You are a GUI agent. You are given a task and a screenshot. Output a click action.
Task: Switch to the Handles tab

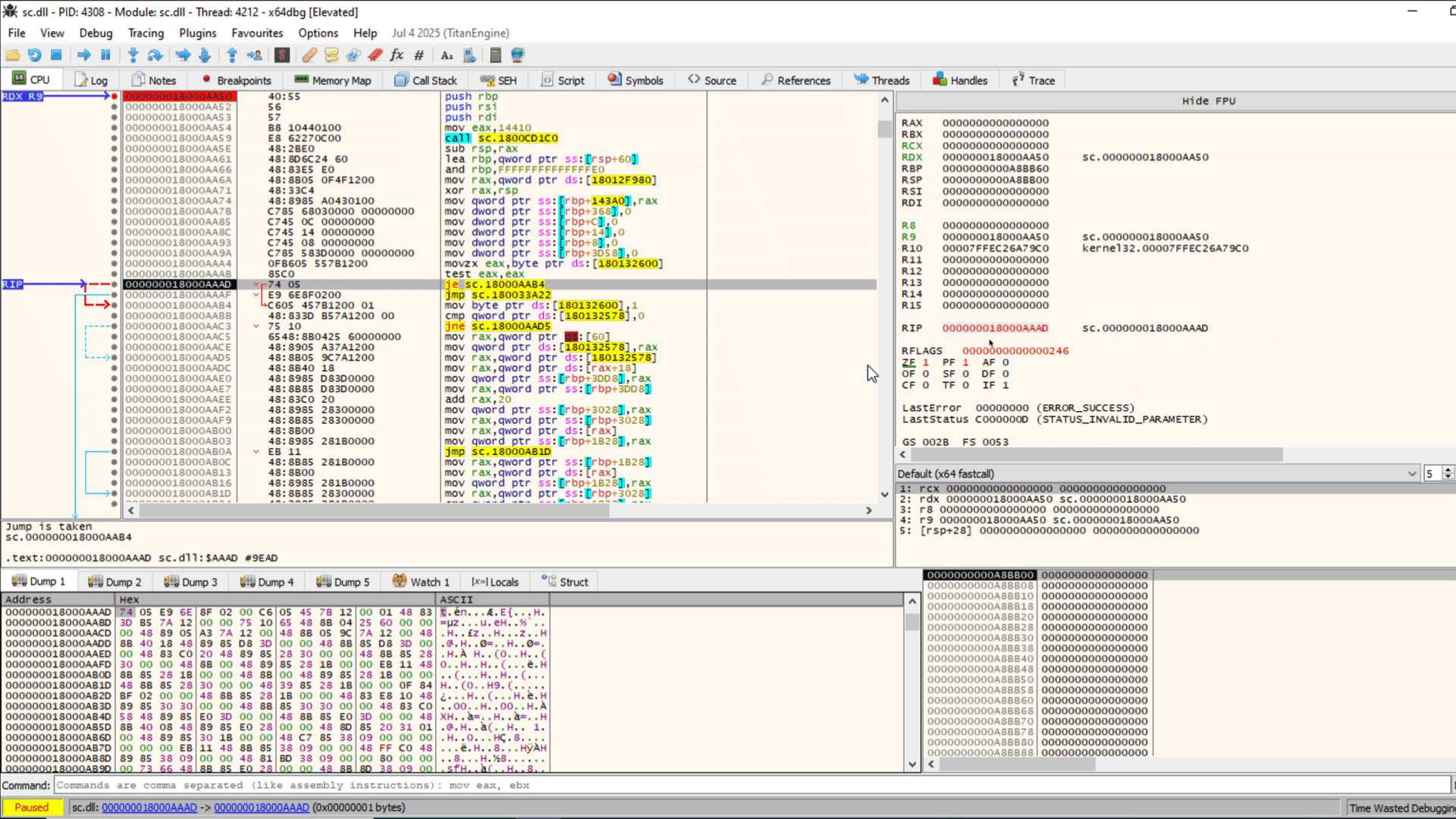click(960, 80)
